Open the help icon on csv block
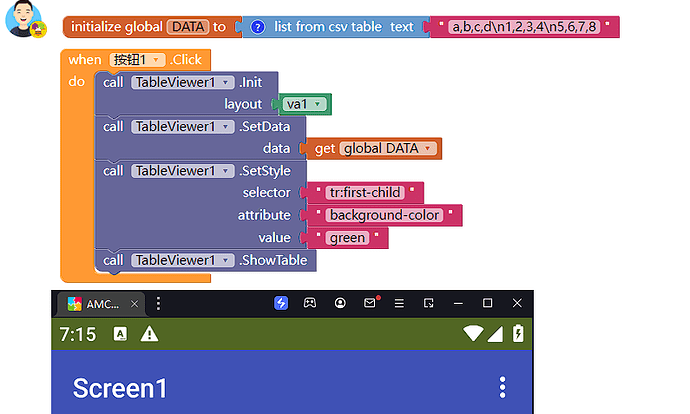Screen dimensions: 690x414 pyautogui.click(x=258, y=27)
